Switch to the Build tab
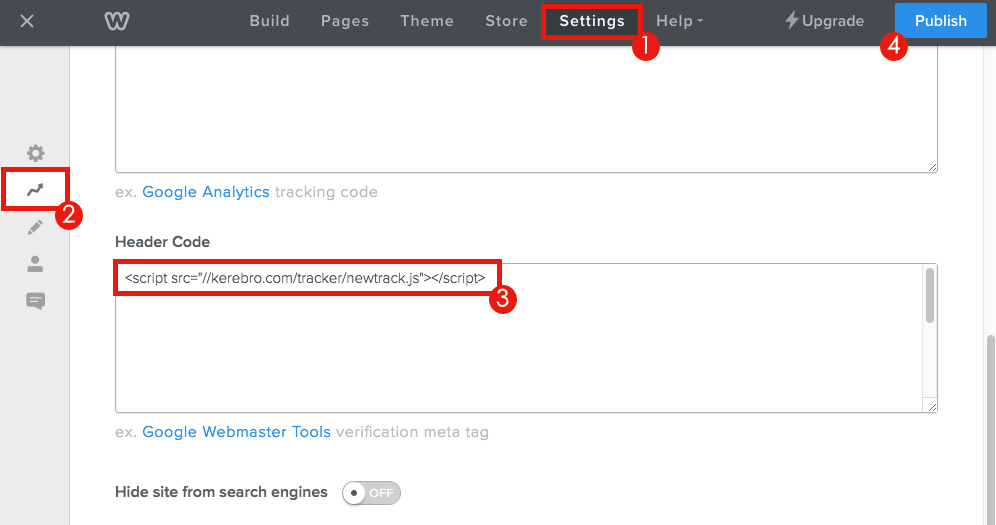 tap(269, 21)
